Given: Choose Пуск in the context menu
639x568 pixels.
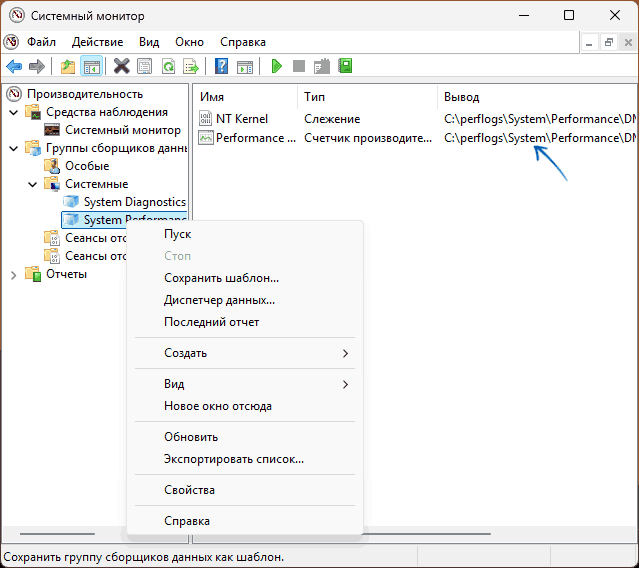Looking at the screenshot, I should pos(245,234).
